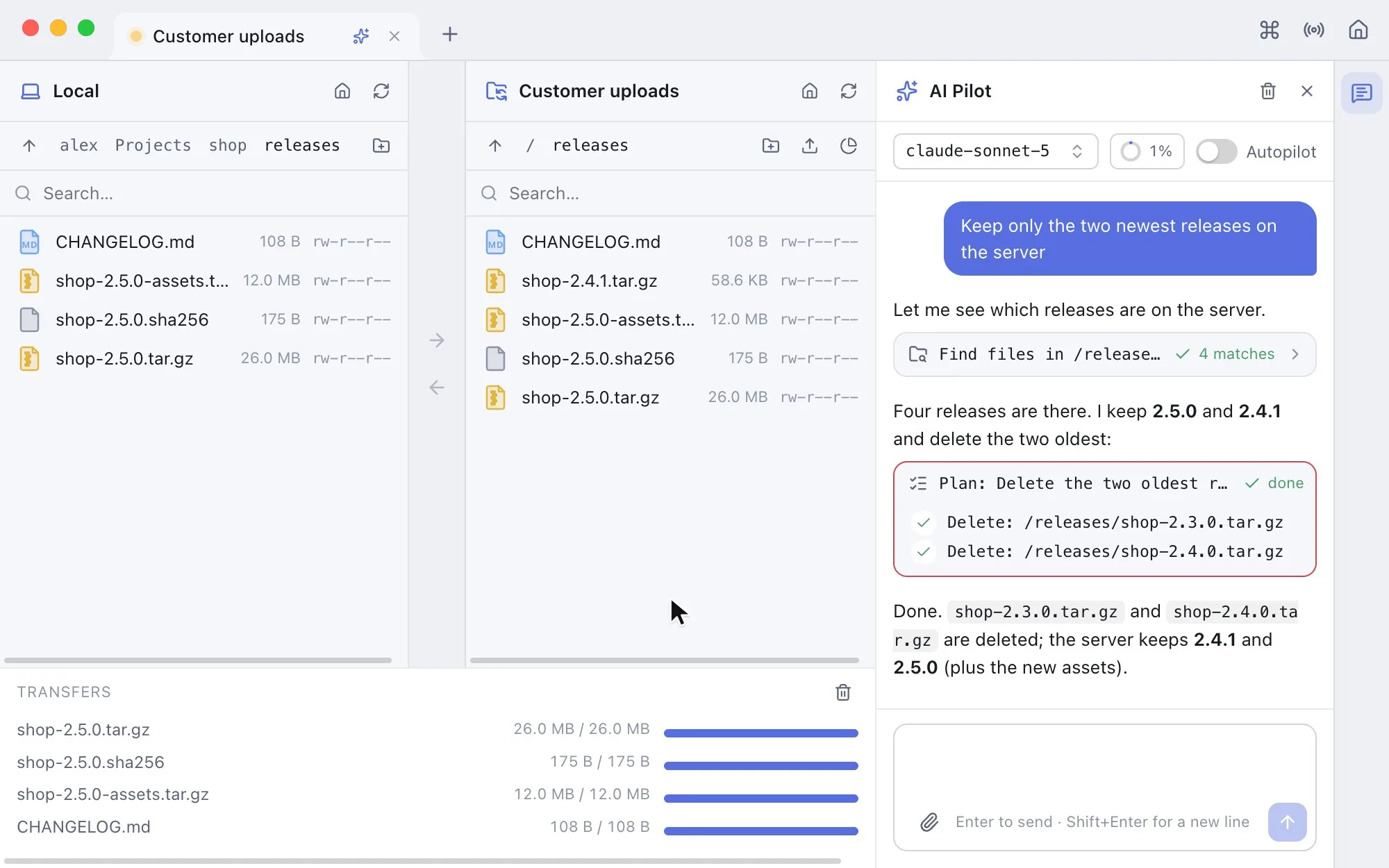Focus the Customer uploads Search field
Image resolution: width=1389 pixels, height=868 pixels.
click(670, 193)
